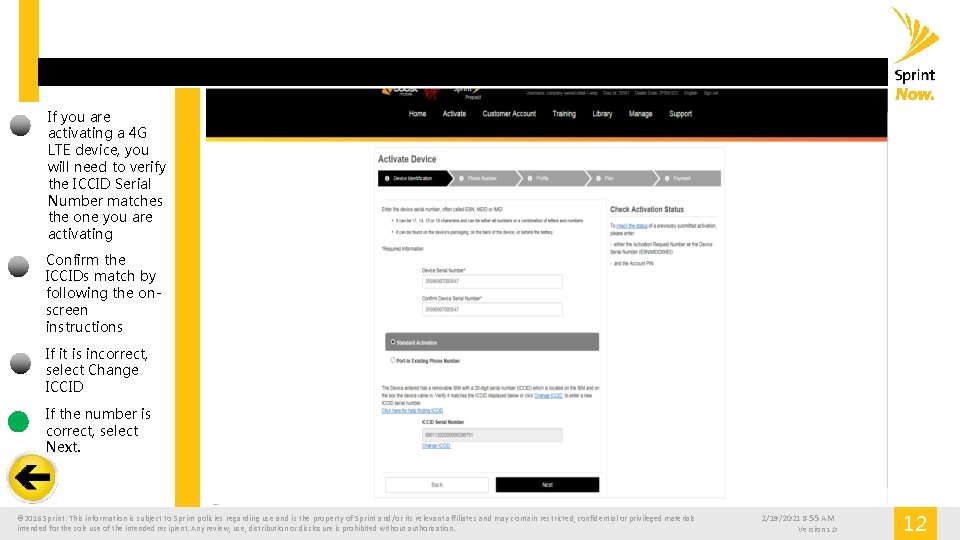
Task: Click the Boost Mobile logo in portal header
Action: click(399, 92)
